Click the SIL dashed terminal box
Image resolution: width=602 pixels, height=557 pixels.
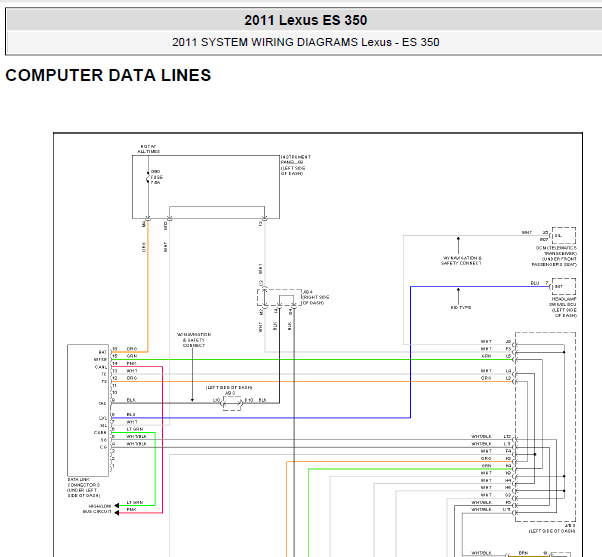coord(564,235)
